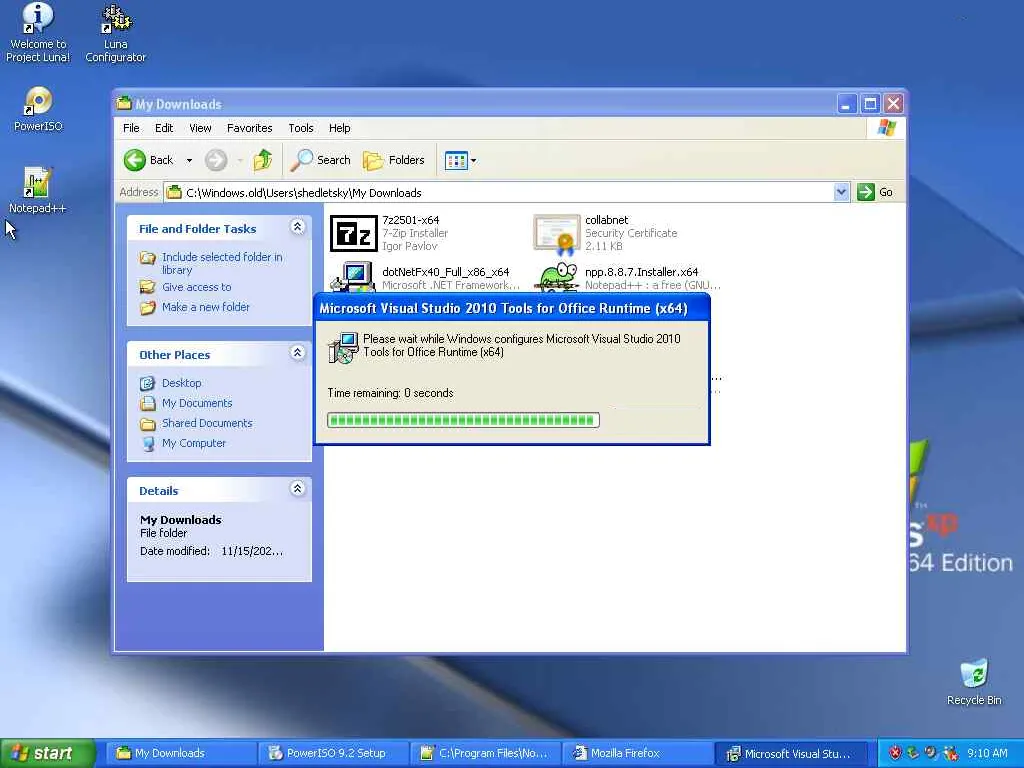Click Date modified text in Details

212,551
